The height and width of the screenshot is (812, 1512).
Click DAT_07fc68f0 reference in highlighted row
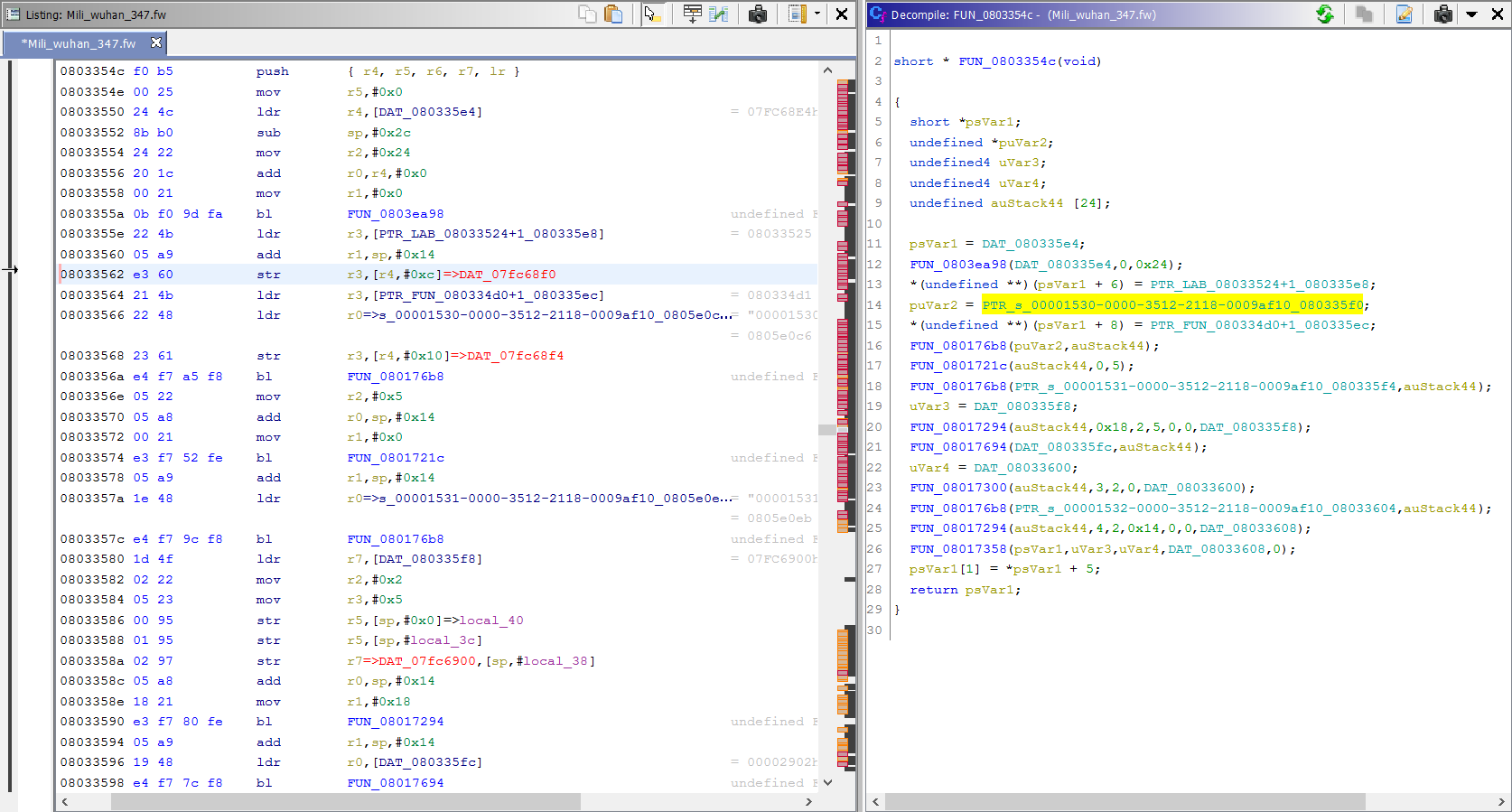pos(508,275)
